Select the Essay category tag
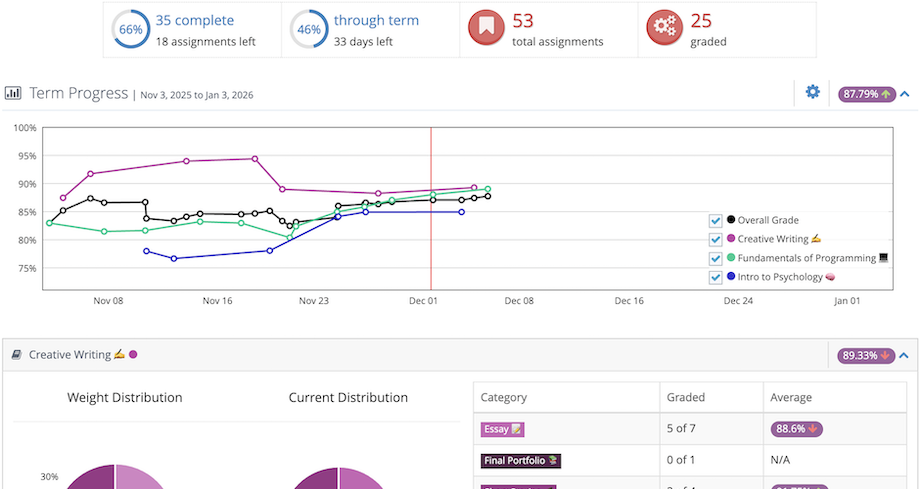Image resolution: width=920 pixels, height=489 pixels. tap(503, 429)
